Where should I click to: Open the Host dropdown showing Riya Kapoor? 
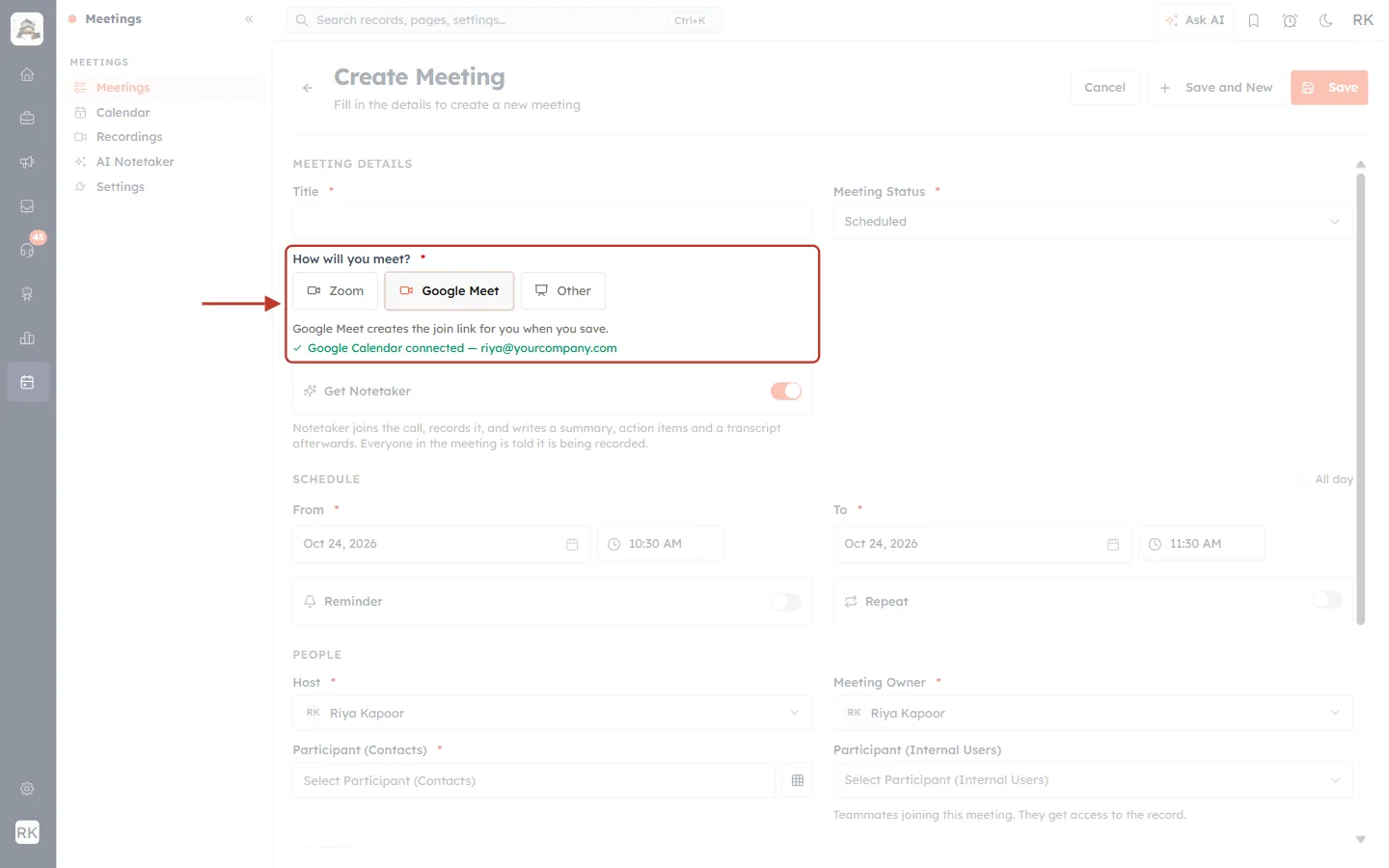tap(552, 714)
